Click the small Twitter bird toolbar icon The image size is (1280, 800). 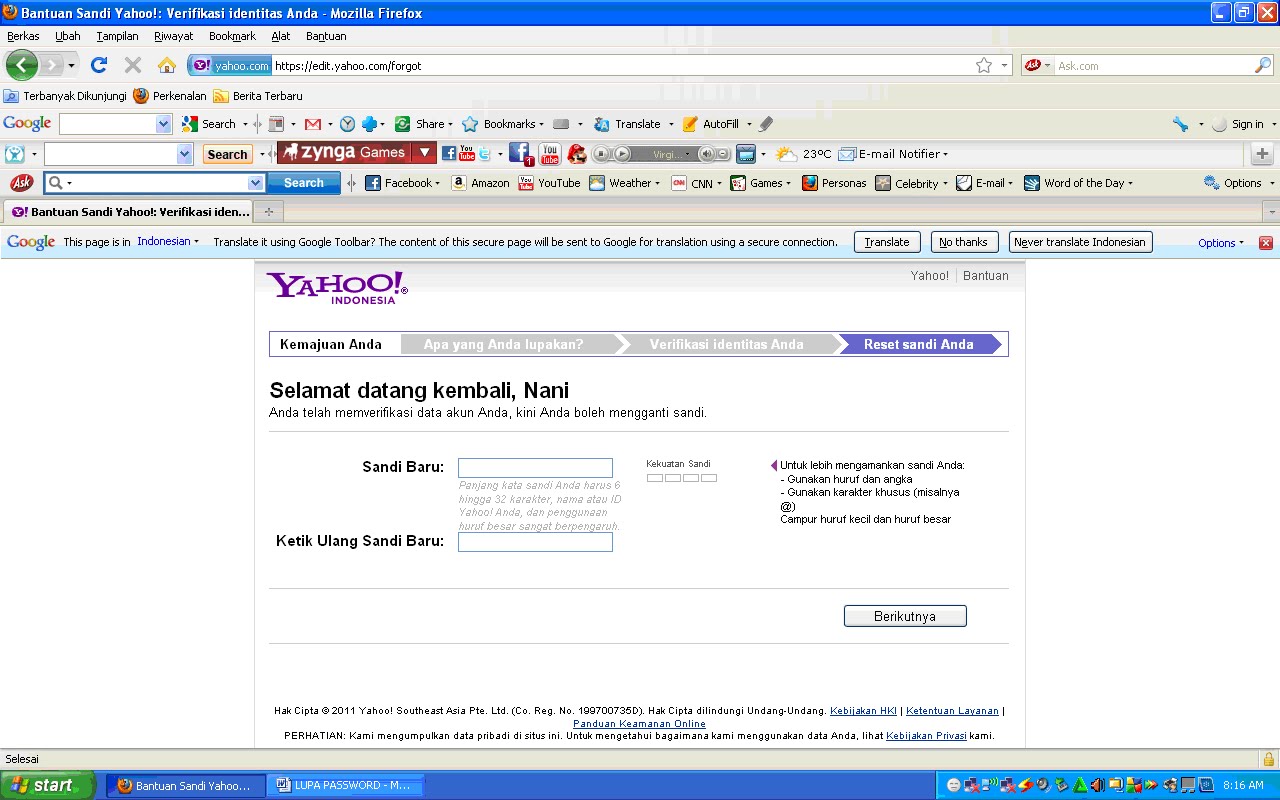[x=484, y=153]
